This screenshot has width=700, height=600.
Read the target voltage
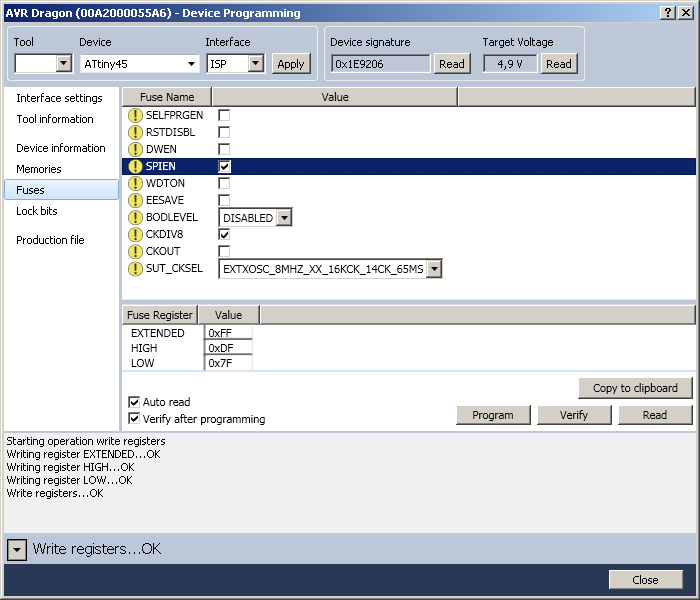point(559,64)
